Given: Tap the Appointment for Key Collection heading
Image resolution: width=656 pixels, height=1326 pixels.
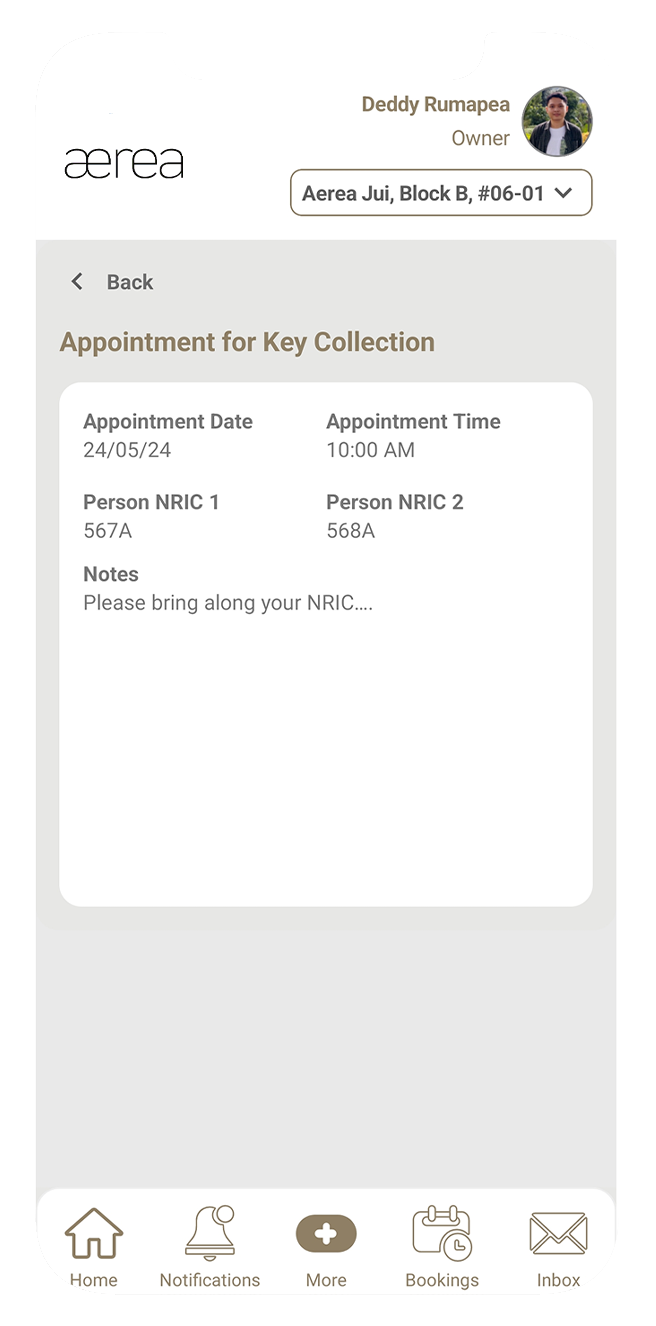Looking at the screenshot, I should click(x=247, y=342).
